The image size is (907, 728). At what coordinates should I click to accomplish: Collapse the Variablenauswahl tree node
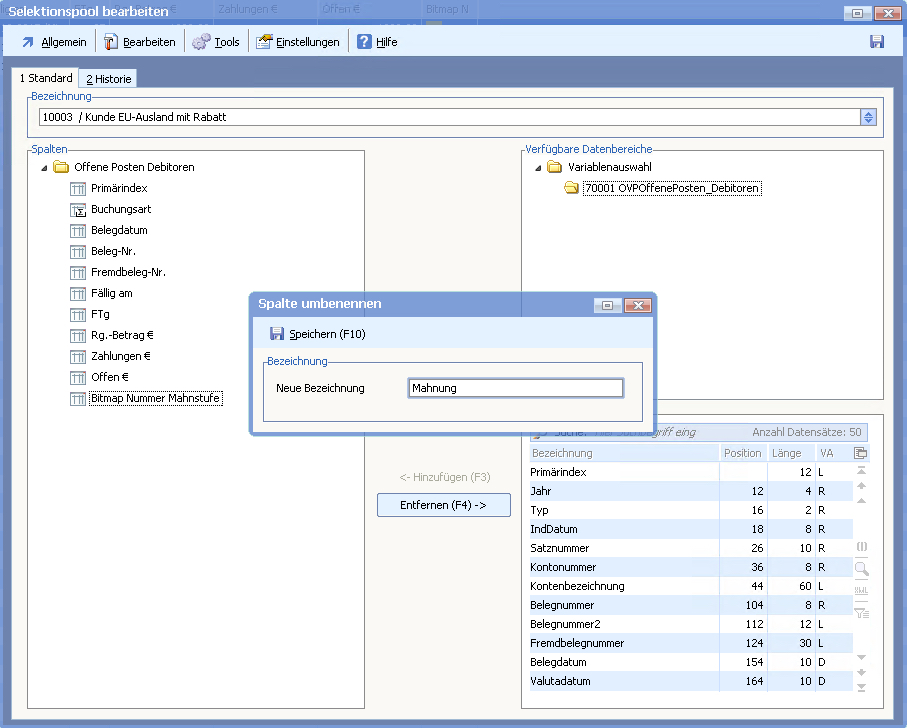(539, 168)
